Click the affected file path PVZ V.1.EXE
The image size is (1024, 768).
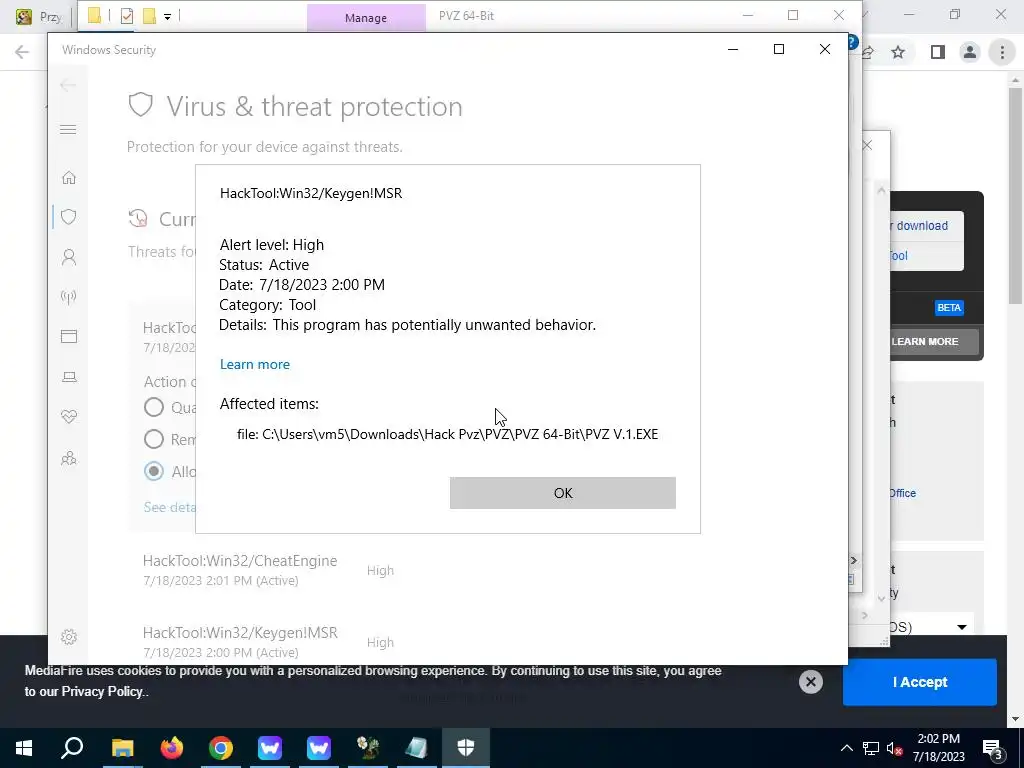447,434
